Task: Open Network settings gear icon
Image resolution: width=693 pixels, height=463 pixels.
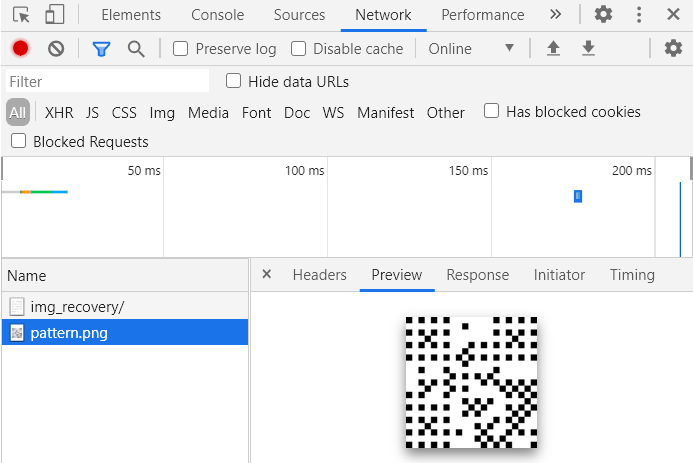Action: click(x=673, y=48)
